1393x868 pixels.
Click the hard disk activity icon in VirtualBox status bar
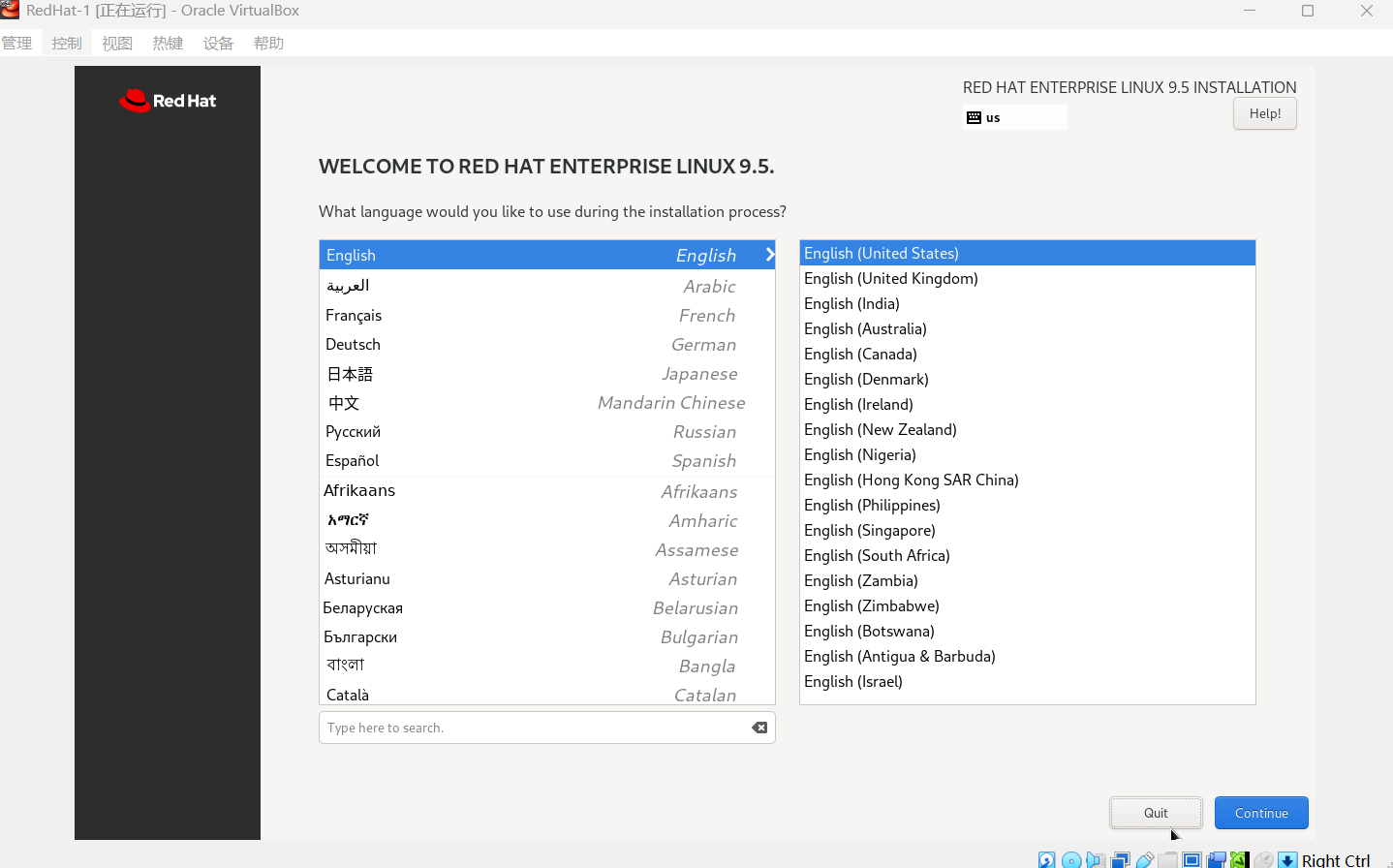click(1046, 860)
